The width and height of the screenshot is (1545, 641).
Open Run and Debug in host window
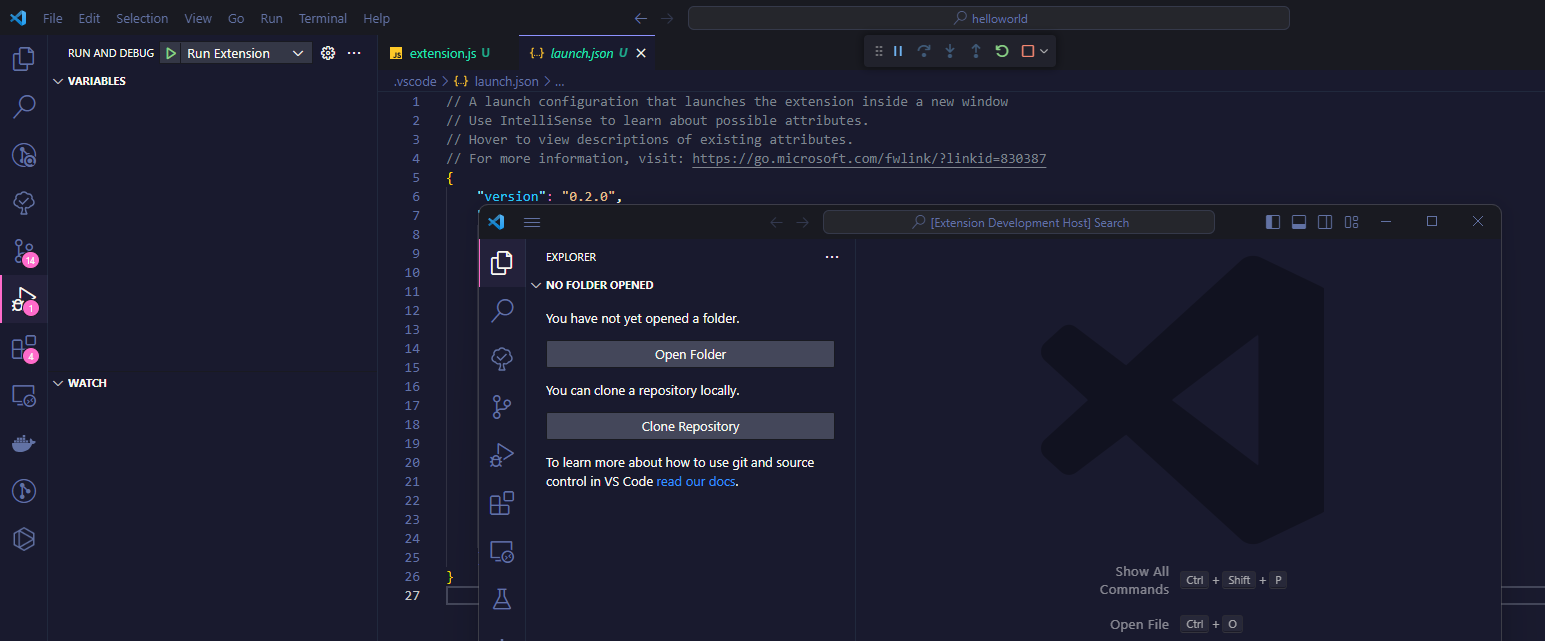click(x=502, y=455)
